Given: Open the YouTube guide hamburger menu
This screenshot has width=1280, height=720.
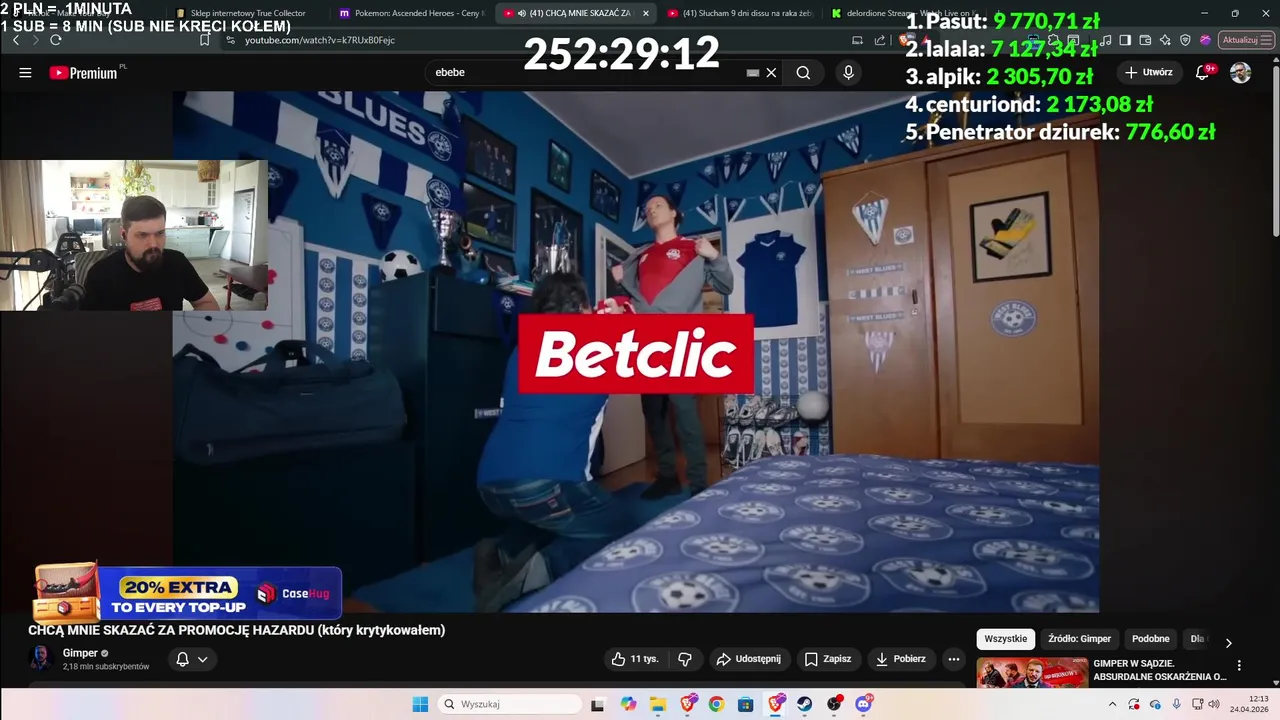Looking at the screenshot, I should click(x=25, y=73).
